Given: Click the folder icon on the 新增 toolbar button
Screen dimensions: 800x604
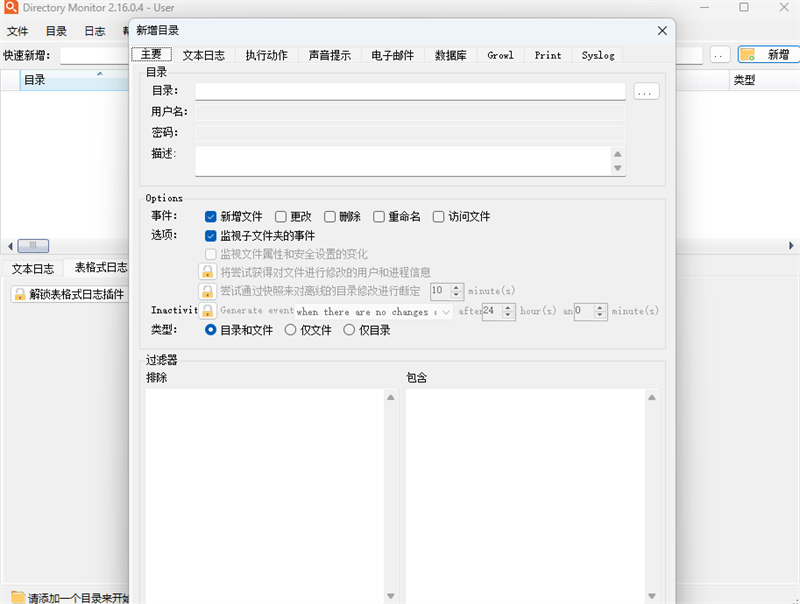Looking at the screenshot, I should 745,55.
